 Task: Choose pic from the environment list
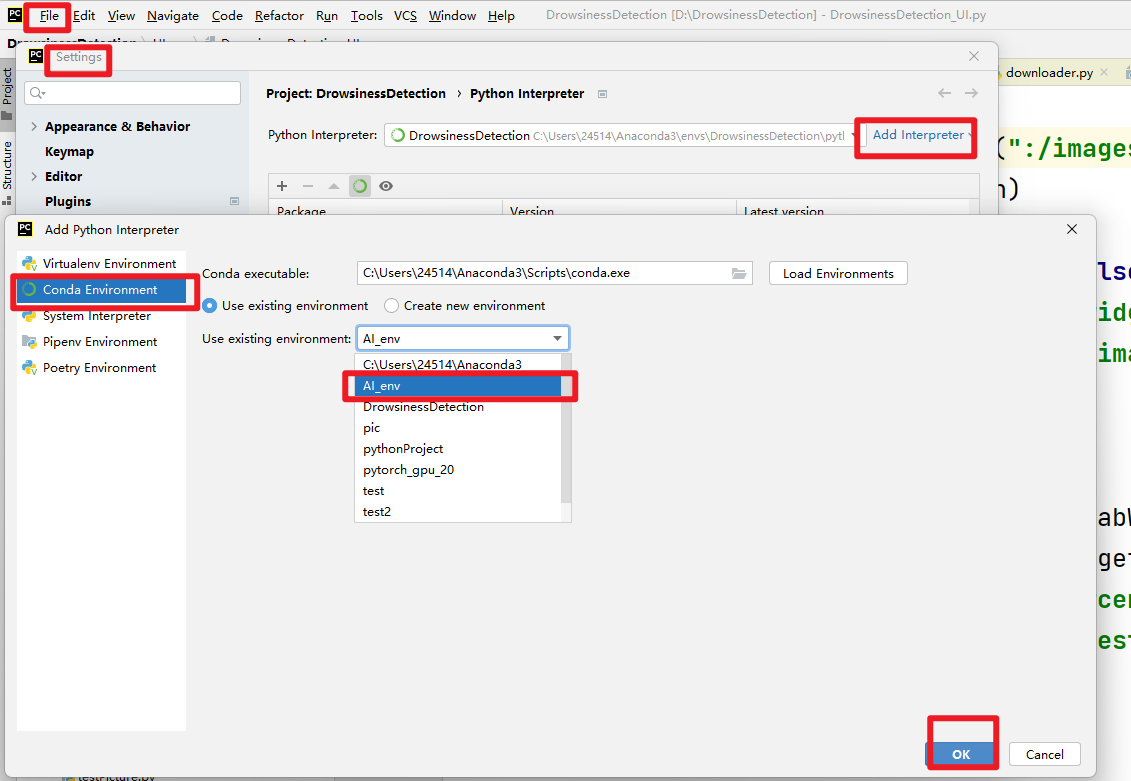tap(457, 428)
